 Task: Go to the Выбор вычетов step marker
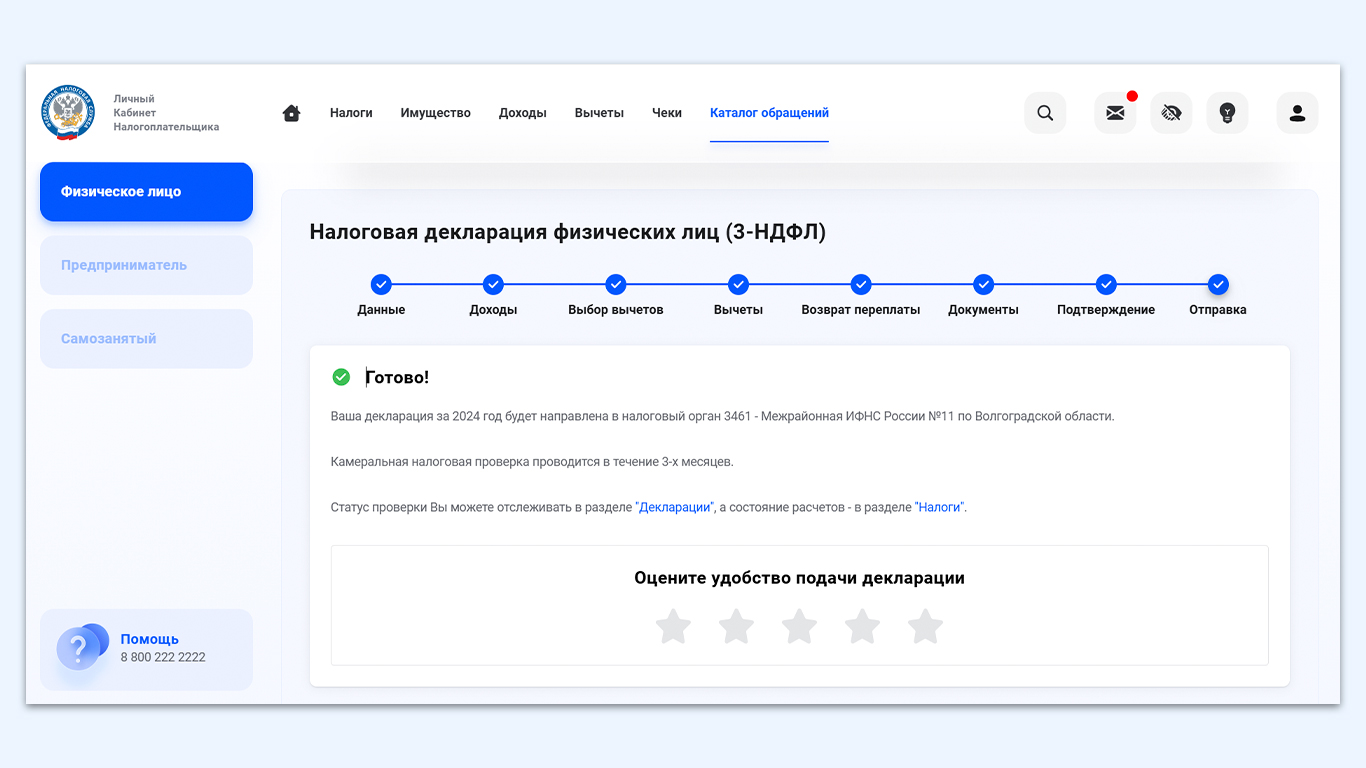click(616, 284)
